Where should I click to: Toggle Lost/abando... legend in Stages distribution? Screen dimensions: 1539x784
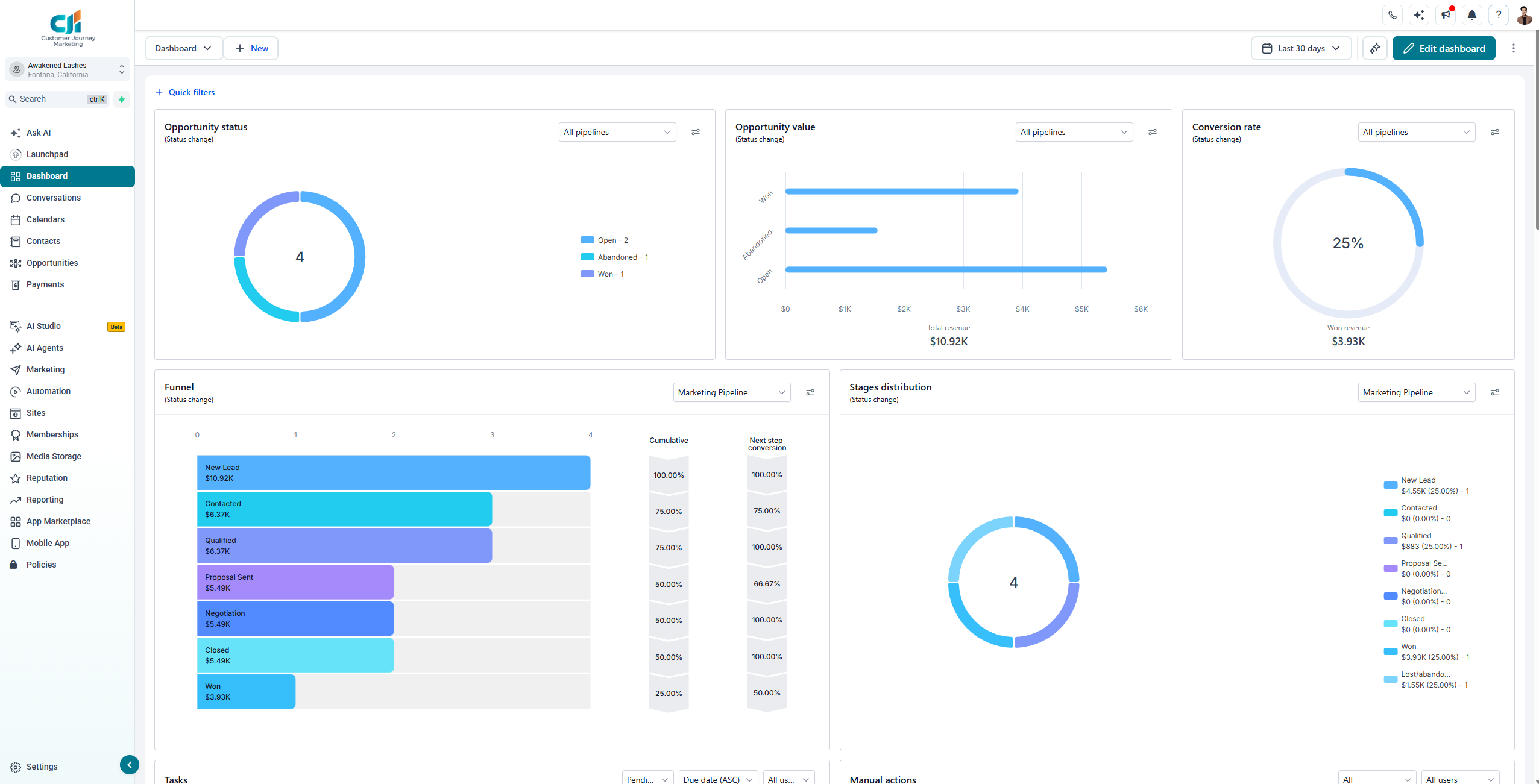(x=1426, y=680)
